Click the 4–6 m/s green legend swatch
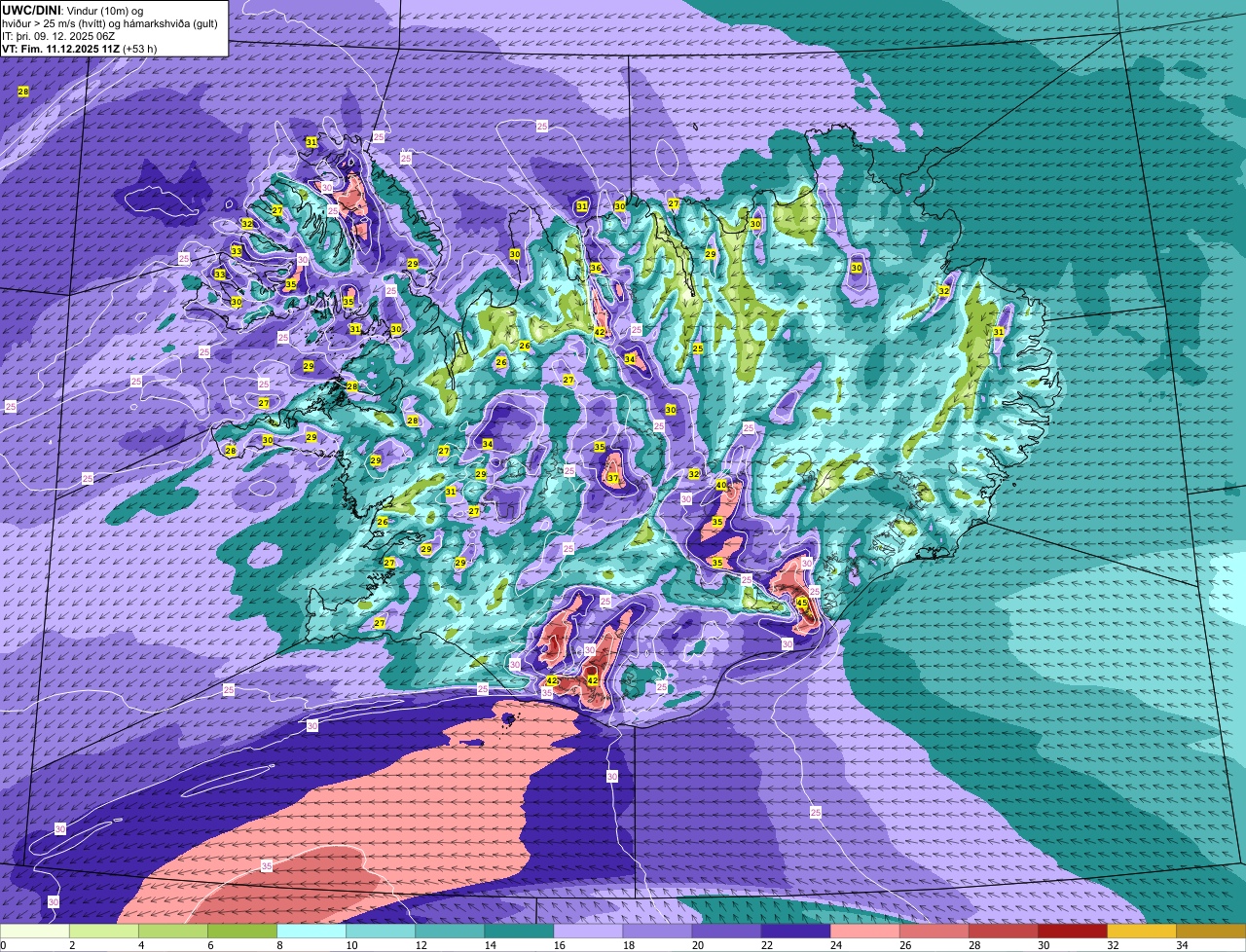The width and height of the screenshot is (1246, 952). [x=173, y=932]
